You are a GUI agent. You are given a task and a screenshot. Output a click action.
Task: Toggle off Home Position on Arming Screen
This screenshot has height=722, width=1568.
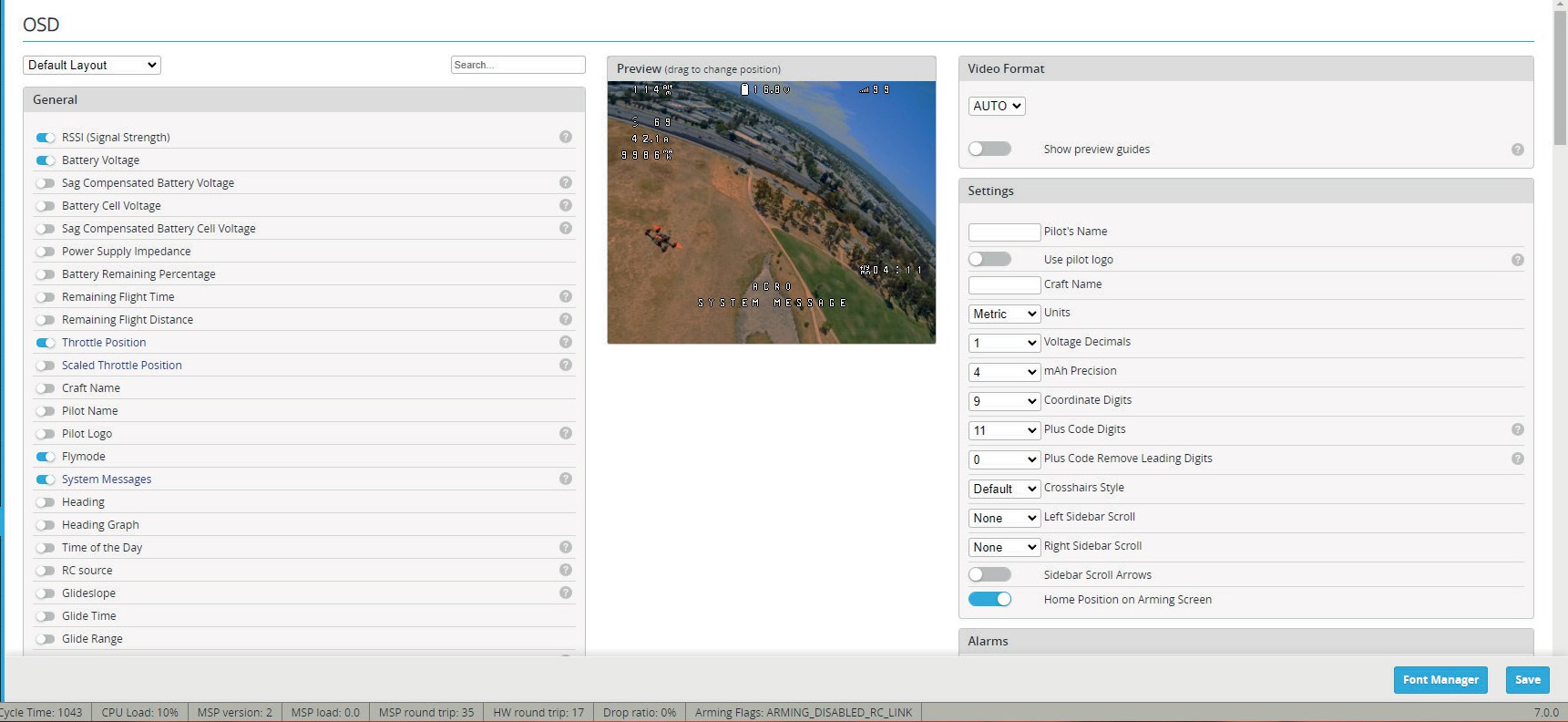[x=989, y=599]
